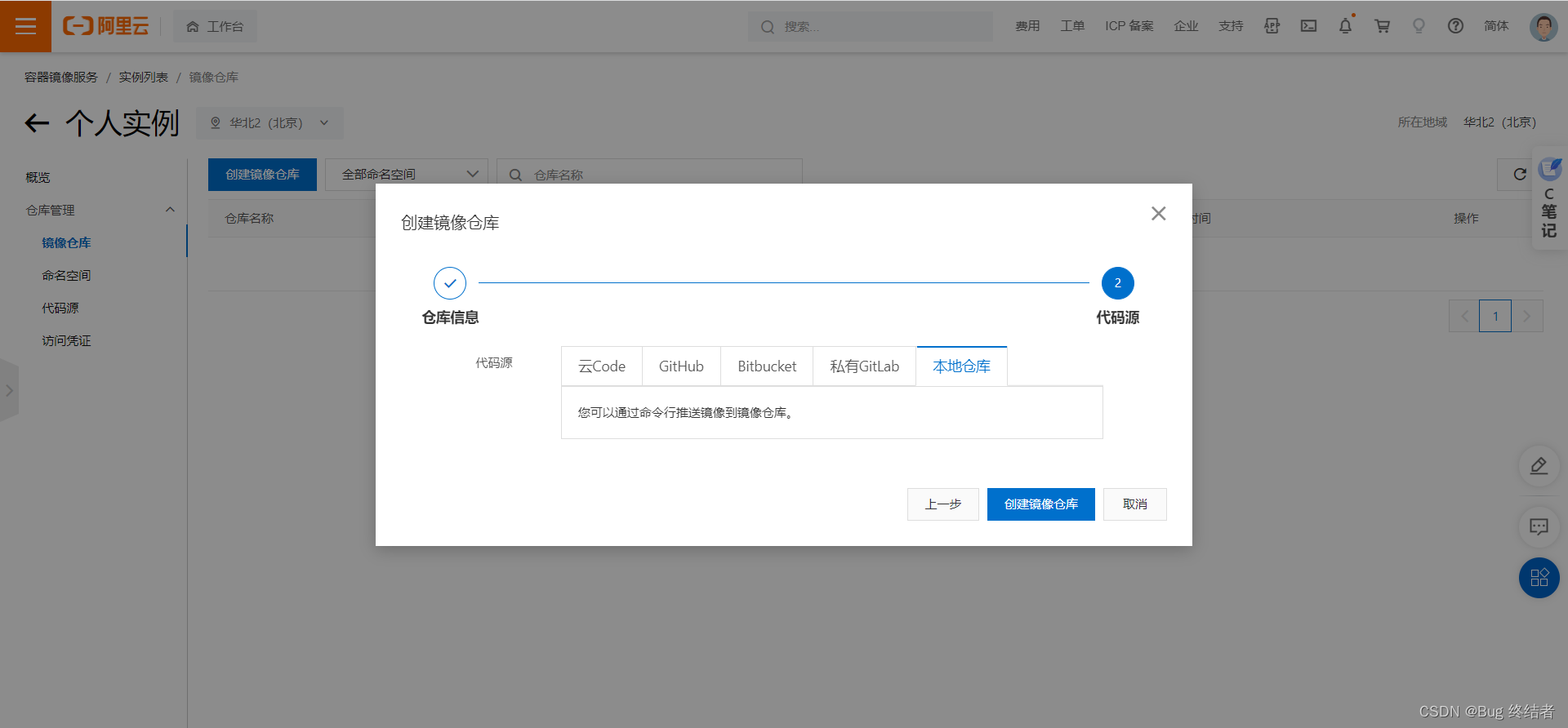The image size is (1568, 728).
Task: Click the back arrow beside 个人实例
Action: point(37,123)
